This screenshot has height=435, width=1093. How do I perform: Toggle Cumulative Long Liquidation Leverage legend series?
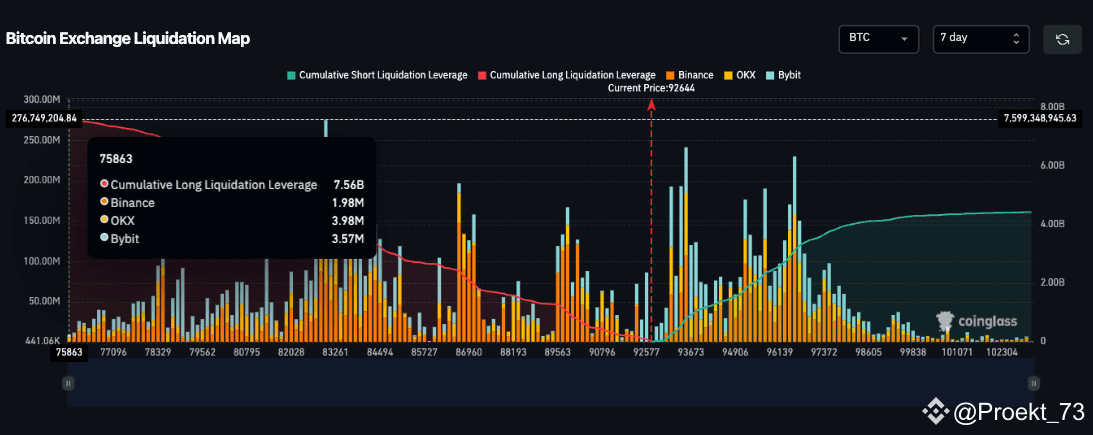[x=567, y=75]
